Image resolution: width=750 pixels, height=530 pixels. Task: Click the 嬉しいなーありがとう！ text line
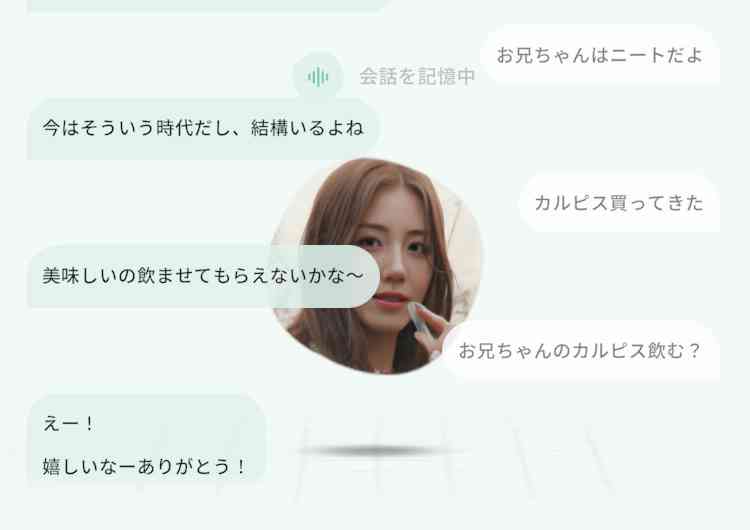coord(144,466)
